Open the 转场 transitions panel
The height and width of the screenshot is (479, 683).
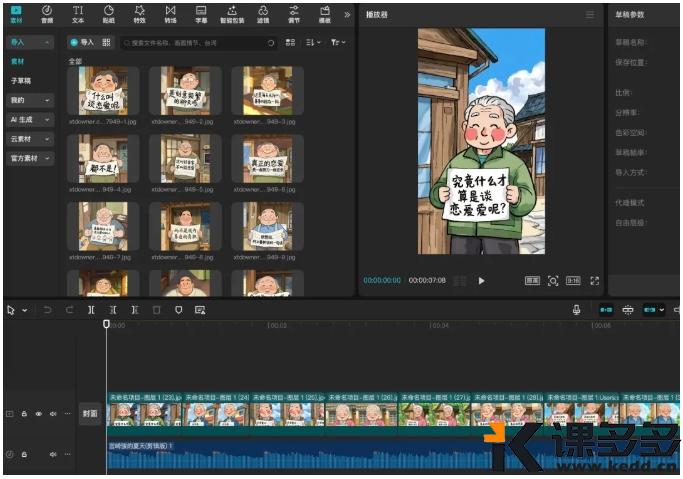[x=170, y=13]
